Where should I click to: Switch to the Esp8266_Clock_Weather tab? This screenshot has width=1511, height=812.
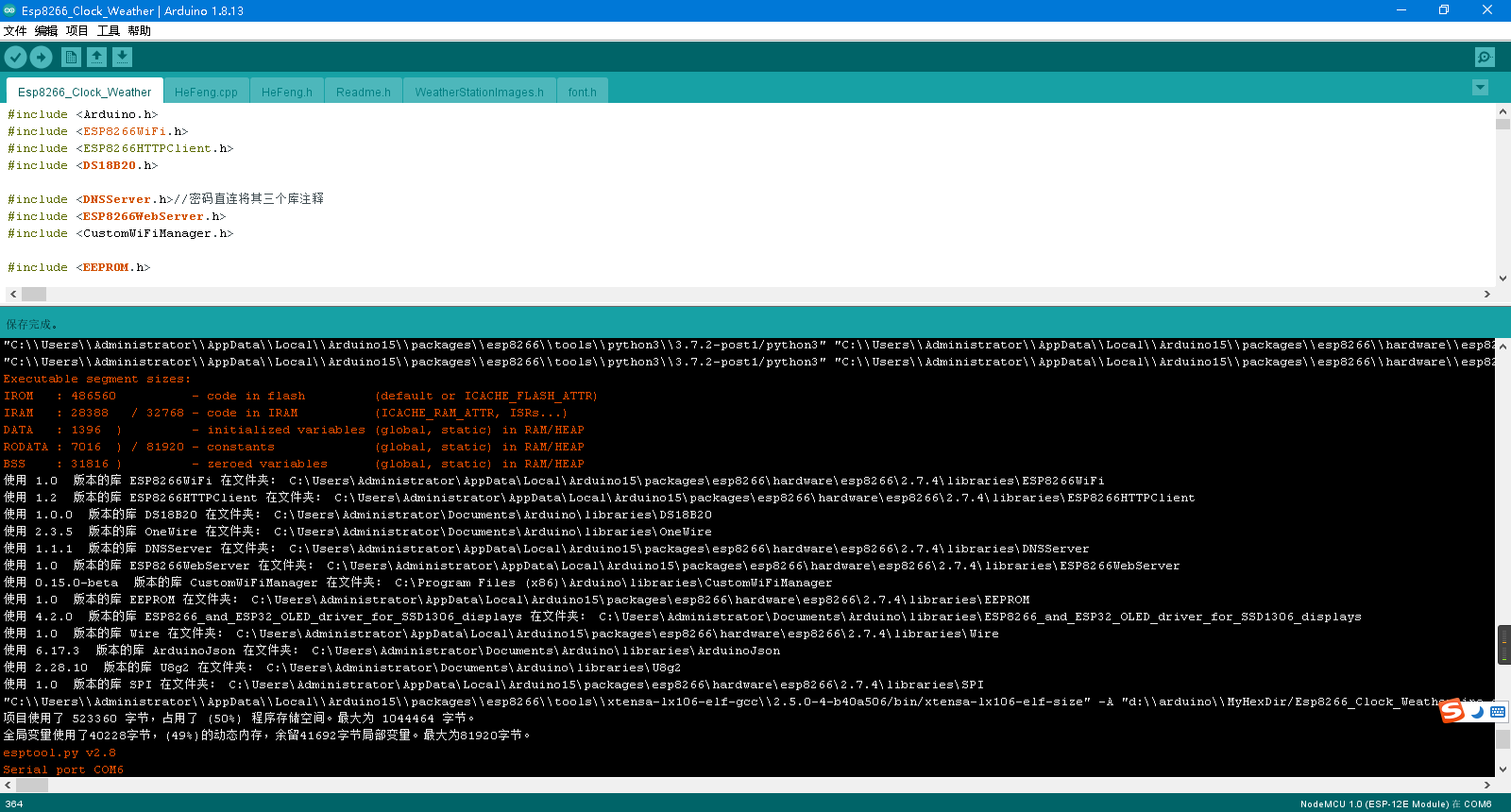[84, 92]
